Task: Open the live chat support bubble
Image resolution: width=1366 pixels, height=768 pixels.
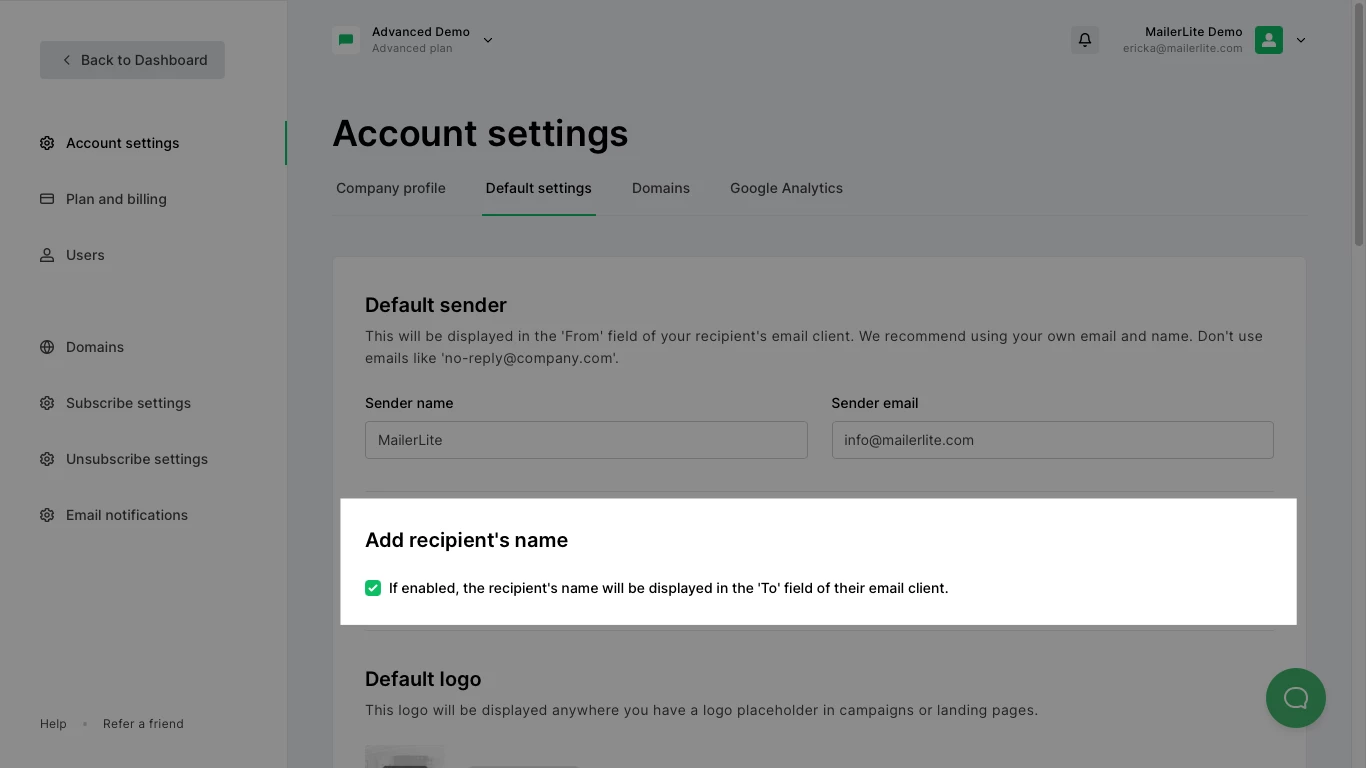Action: coord(1295,697)
